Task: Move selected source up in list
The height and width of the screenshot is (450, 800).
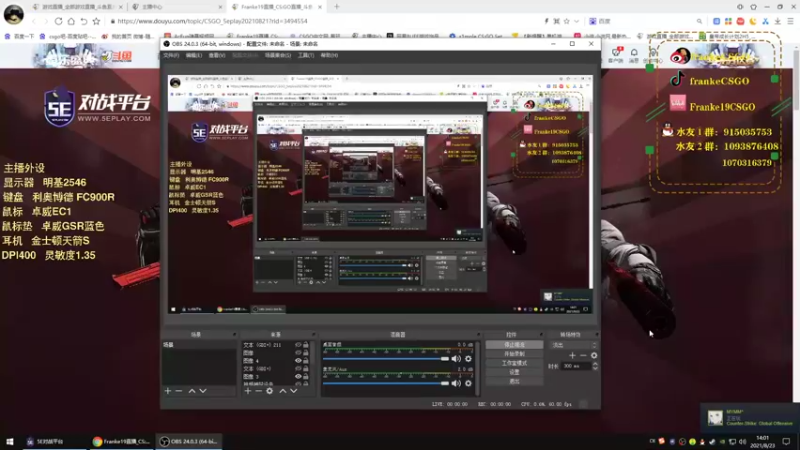Action: pyautogui.click(x=283, y=391)
